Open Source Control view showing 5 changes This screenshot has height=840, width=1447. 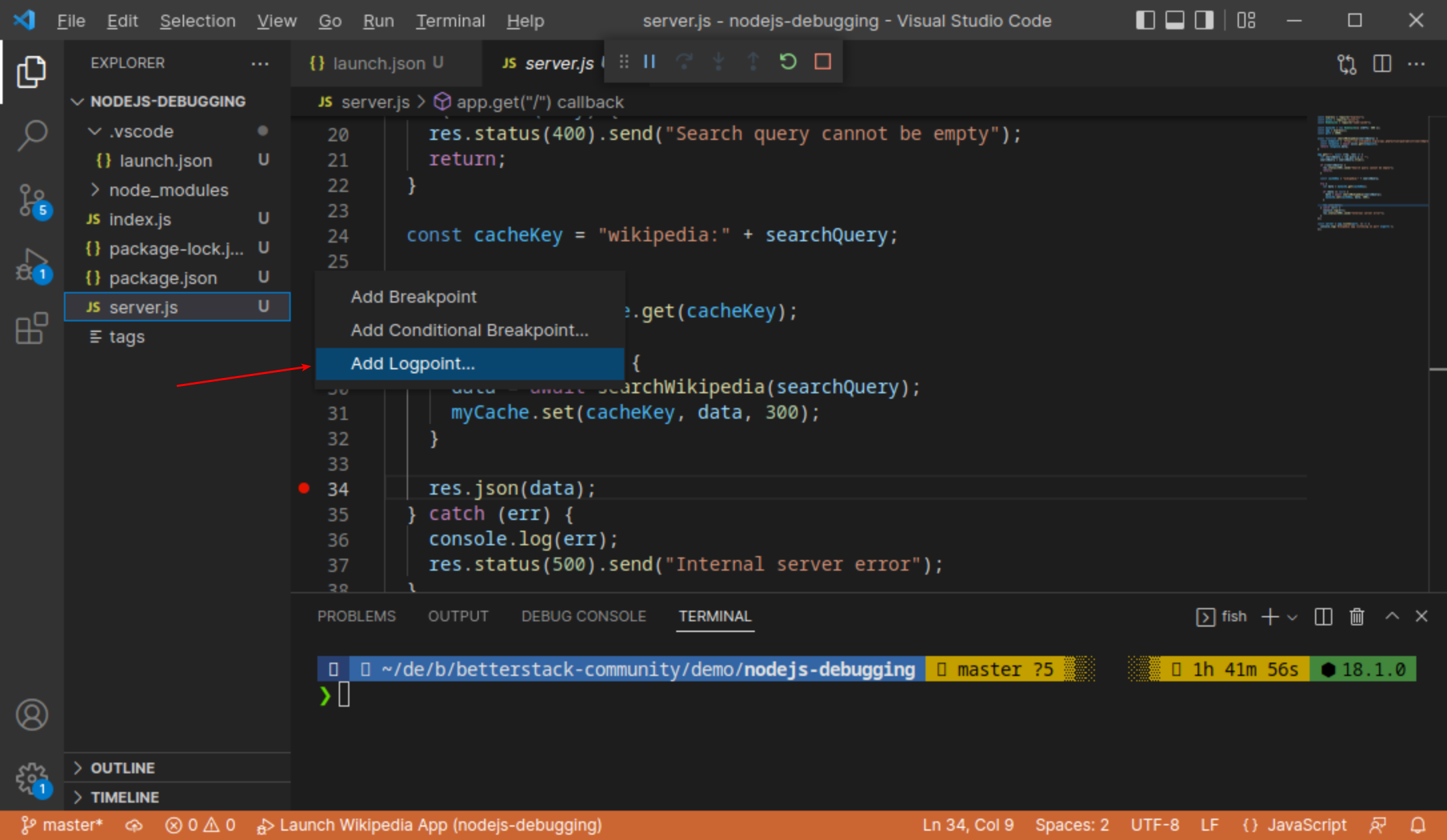tap(31, 199)
